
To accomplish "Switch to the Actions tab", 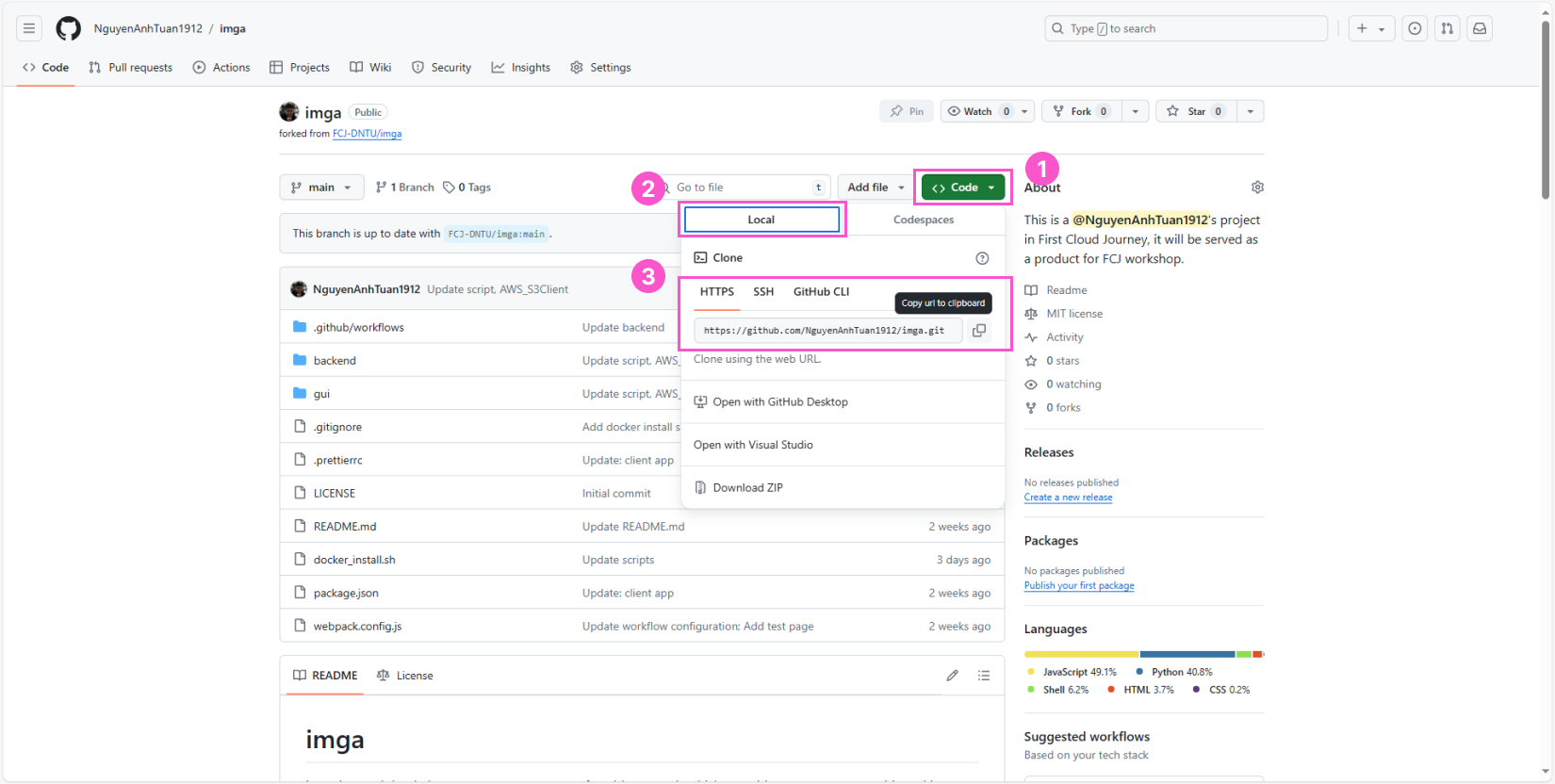I will (221, 67).
